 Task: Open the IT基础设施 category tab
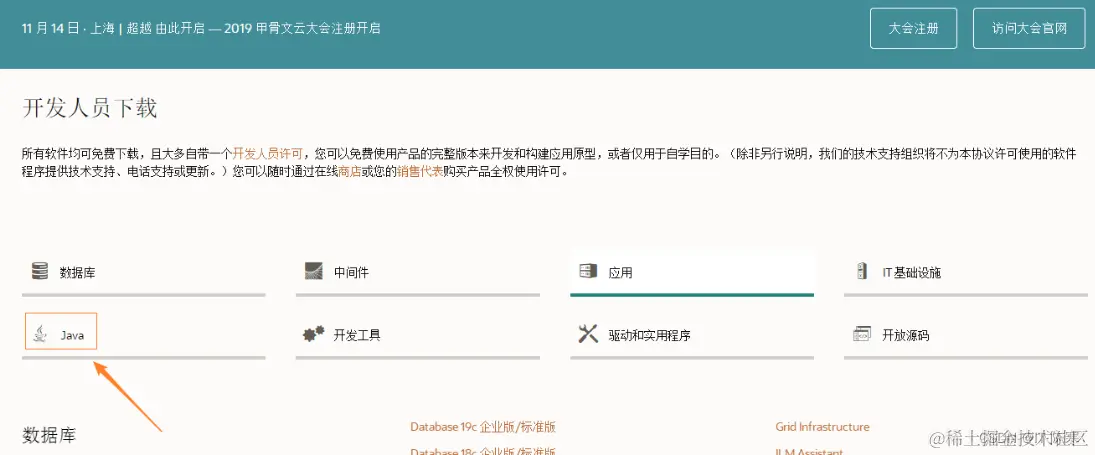click(965, 273)
